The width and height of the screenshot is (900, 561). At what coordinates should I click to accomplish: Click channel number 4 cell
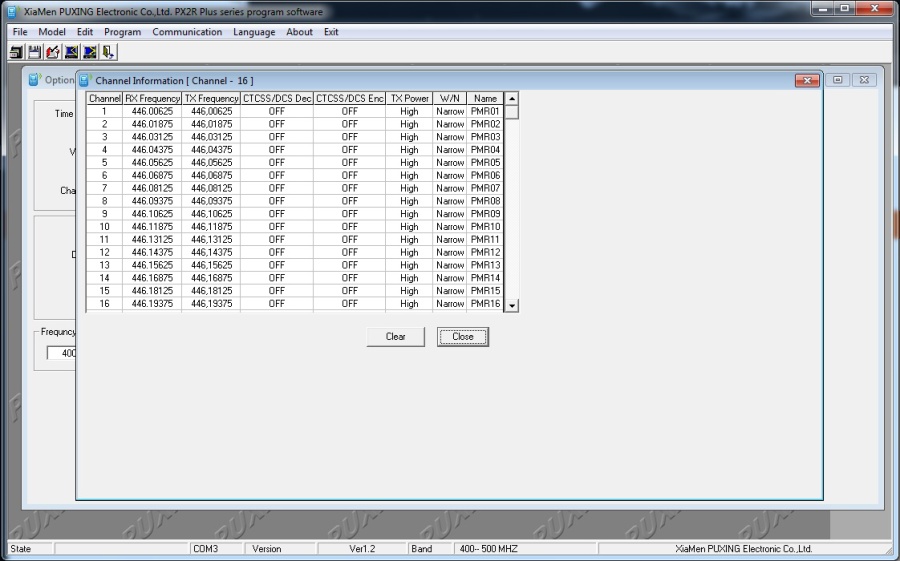[x=104, y=150]
